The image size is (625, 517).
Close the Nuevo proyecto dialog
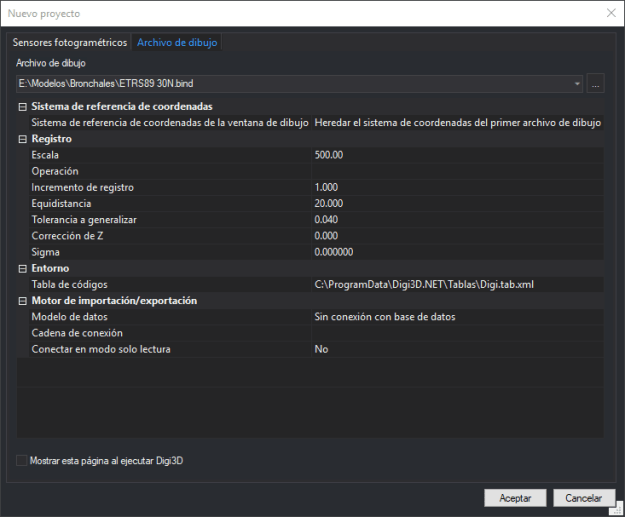(x=611, y=14)
